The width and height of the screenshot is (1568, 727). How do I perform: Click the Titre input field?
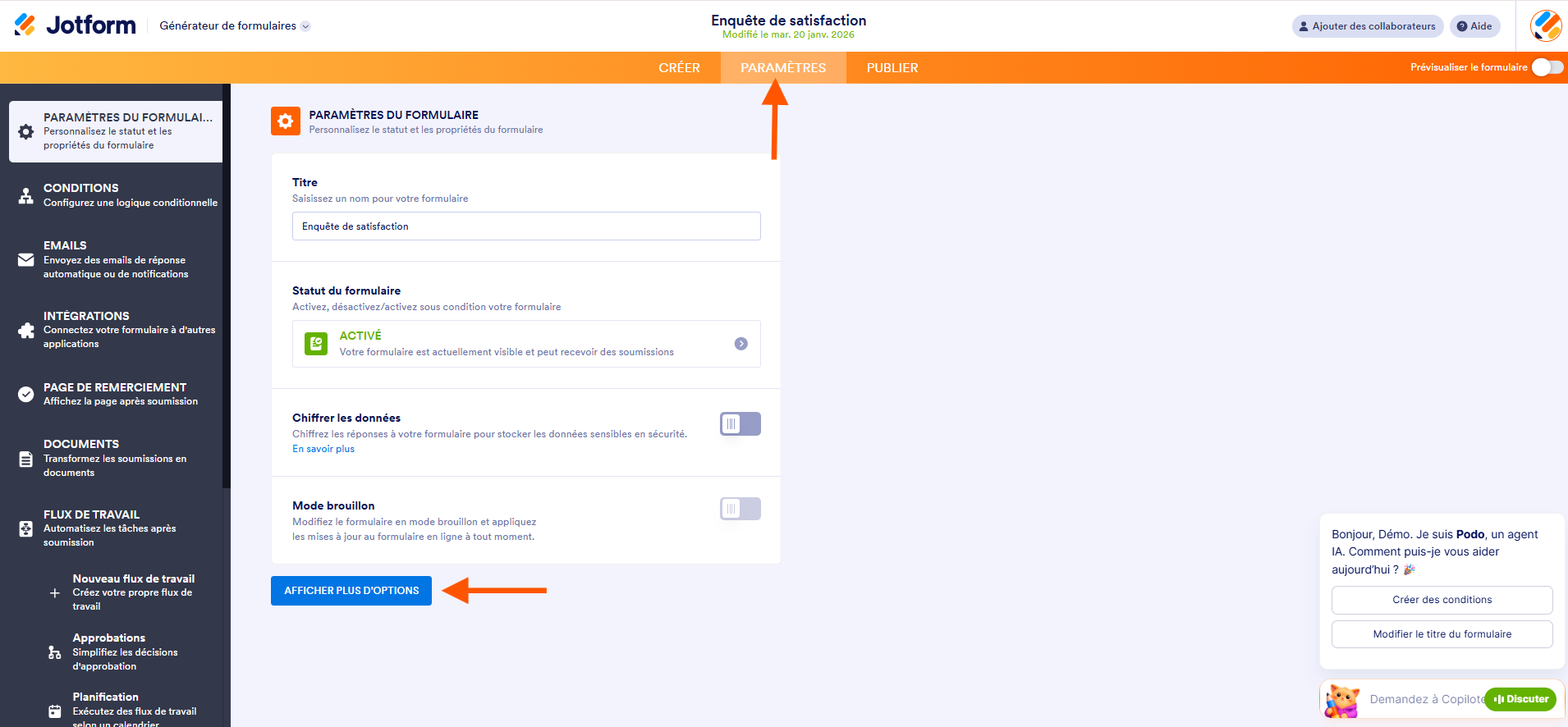click(526, 226)
